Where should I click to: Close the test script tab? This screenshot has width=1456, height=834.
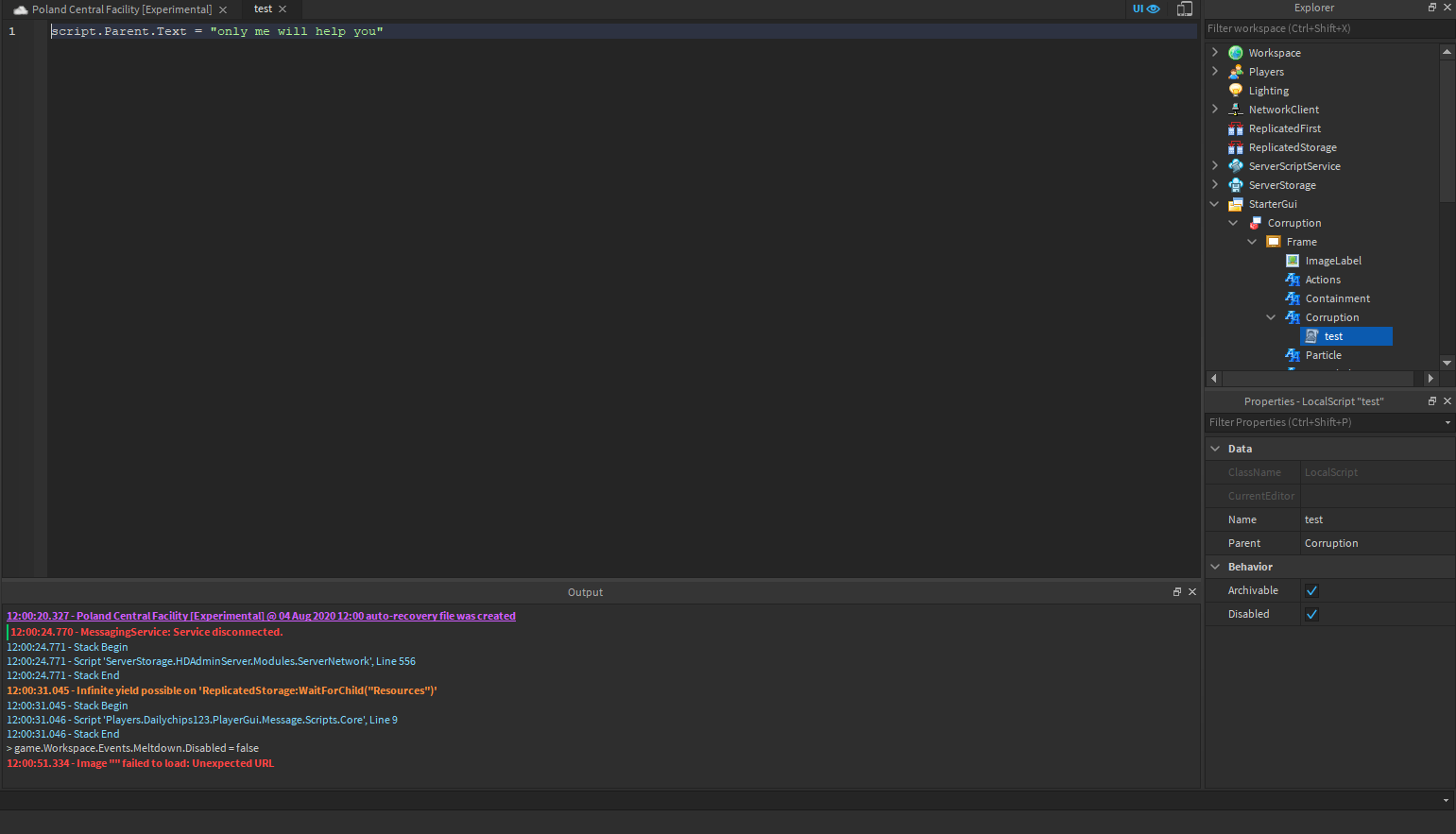coord(283,9)
